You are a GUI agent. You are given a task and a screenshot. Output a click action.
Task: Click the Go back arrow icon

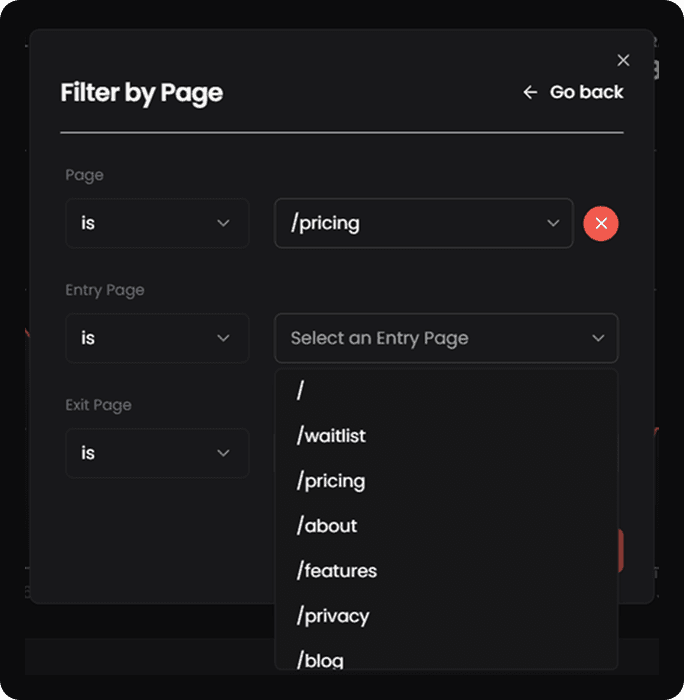pos(530,93)
